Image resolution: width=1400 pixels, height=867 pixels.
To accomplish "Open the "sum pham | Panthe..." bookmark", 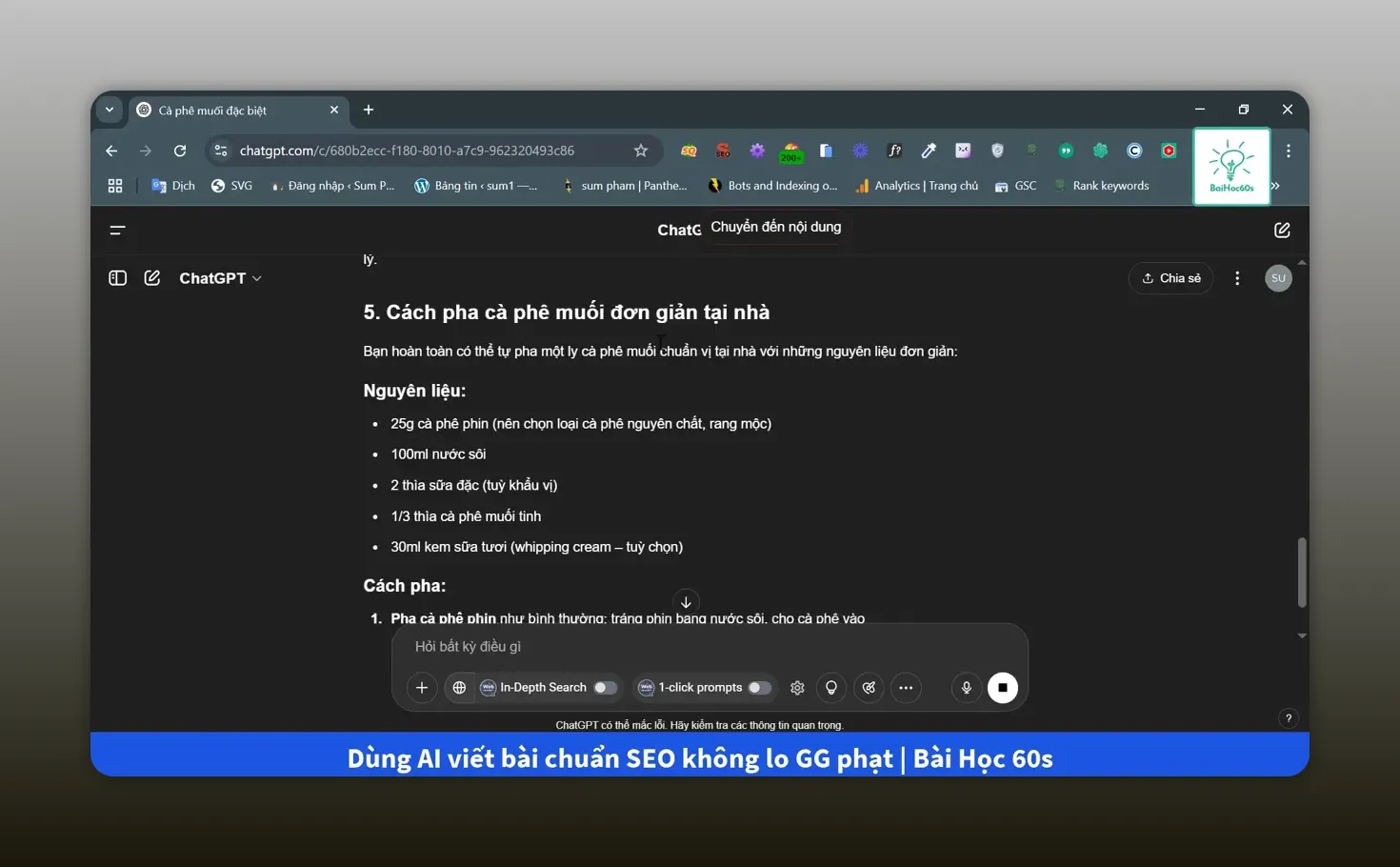I will pyautogui.click(x=624, y=186).
